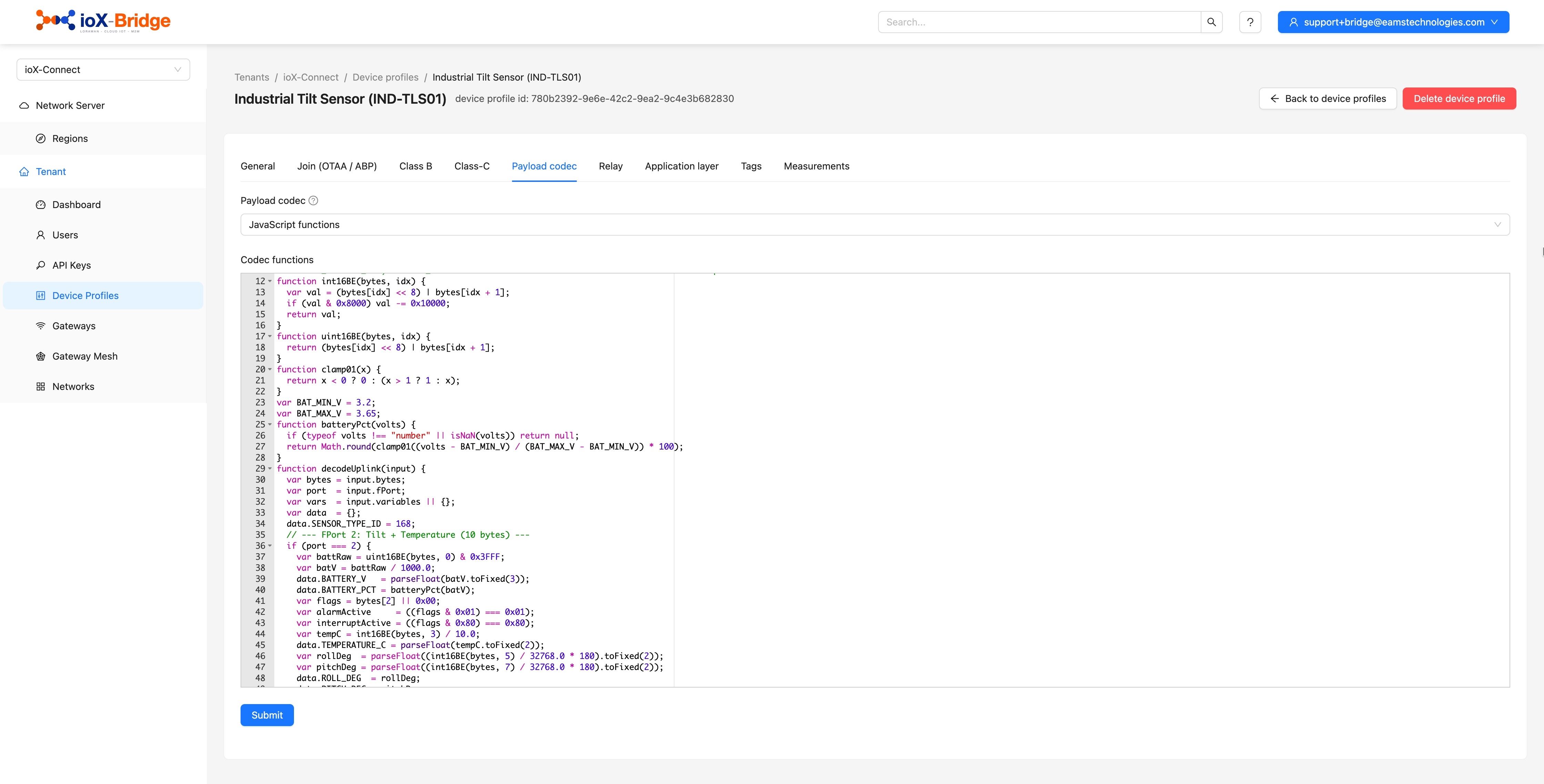Open Gateways in the sidebar

[x=103, y=326]
